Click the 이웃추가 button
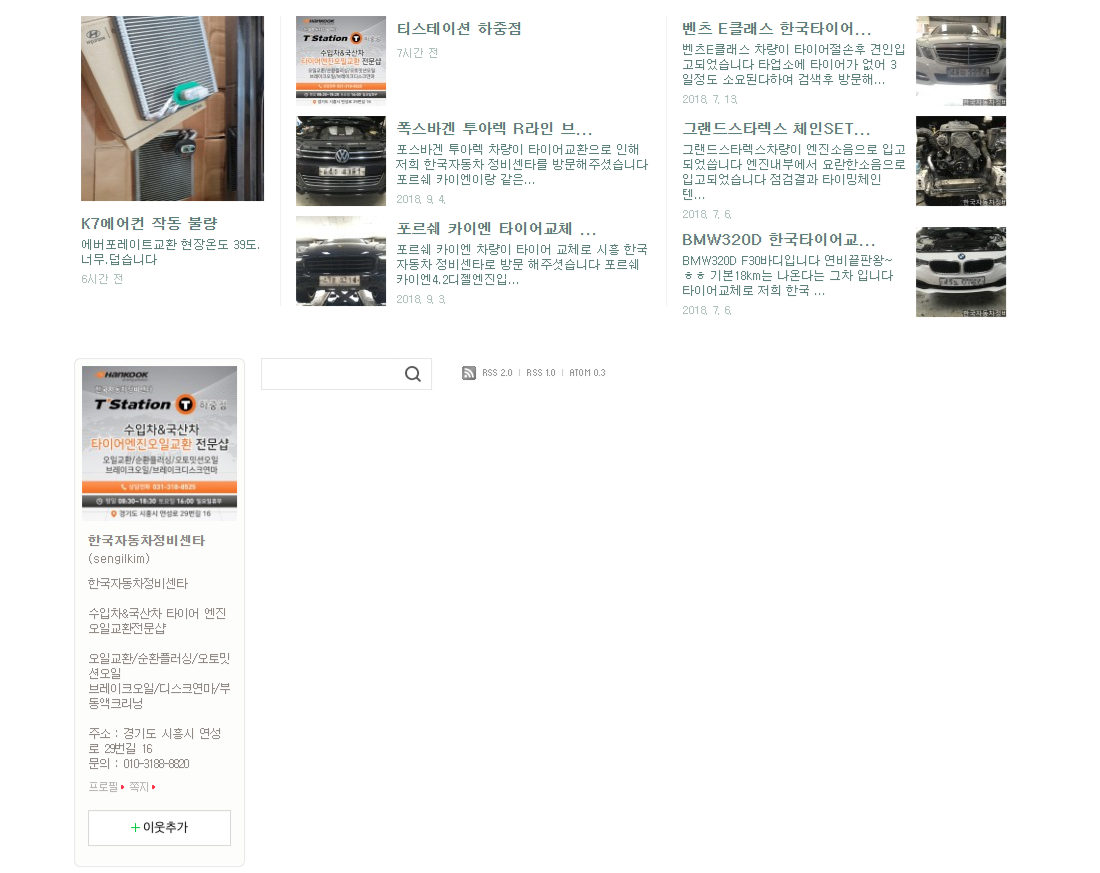 [159, 827]
